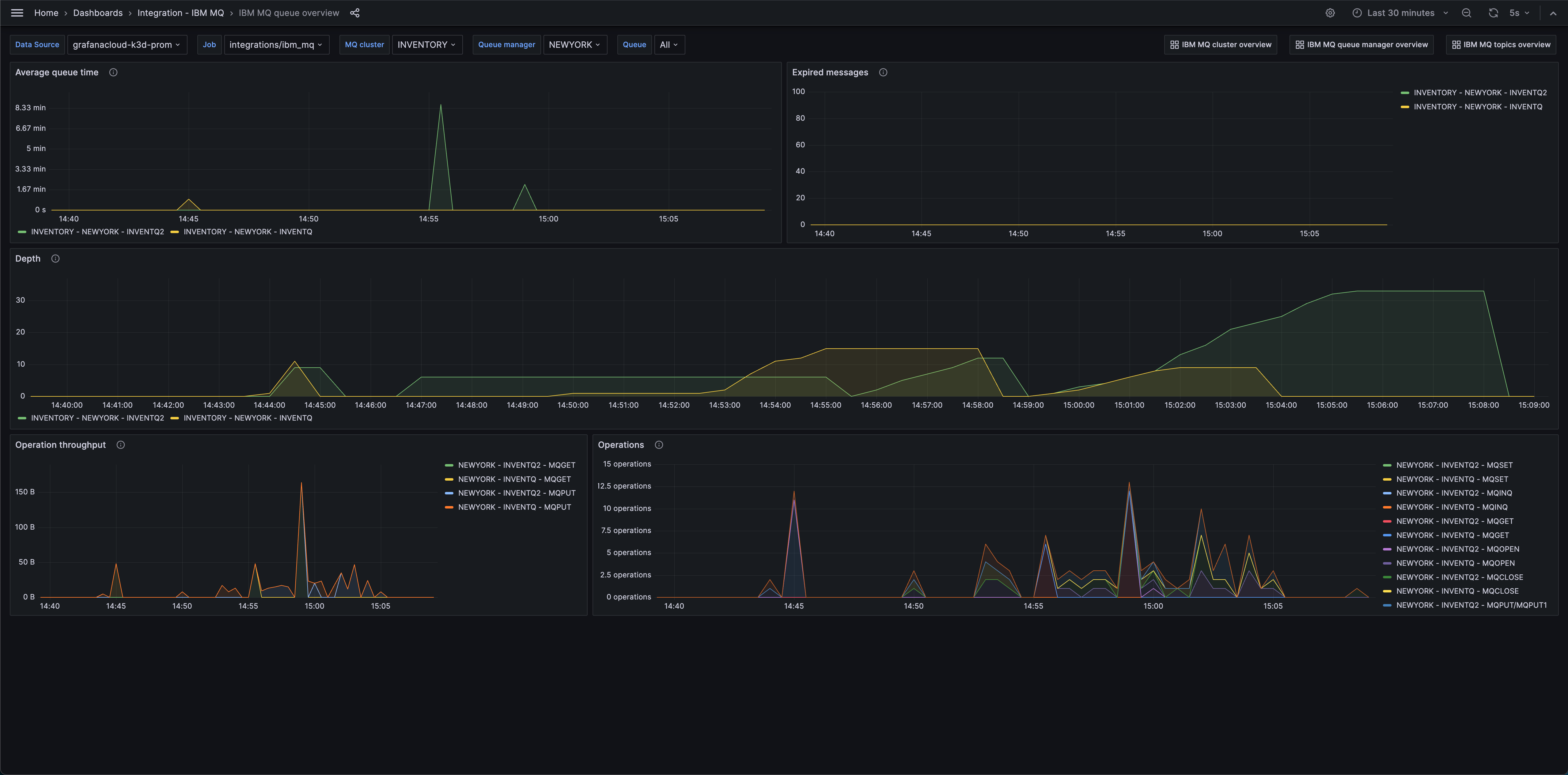Hide NEWYORK - INVENTQ - MQOPEN series in Operations legend
Screen dimensions: 1568x775
coord(1456,562)
